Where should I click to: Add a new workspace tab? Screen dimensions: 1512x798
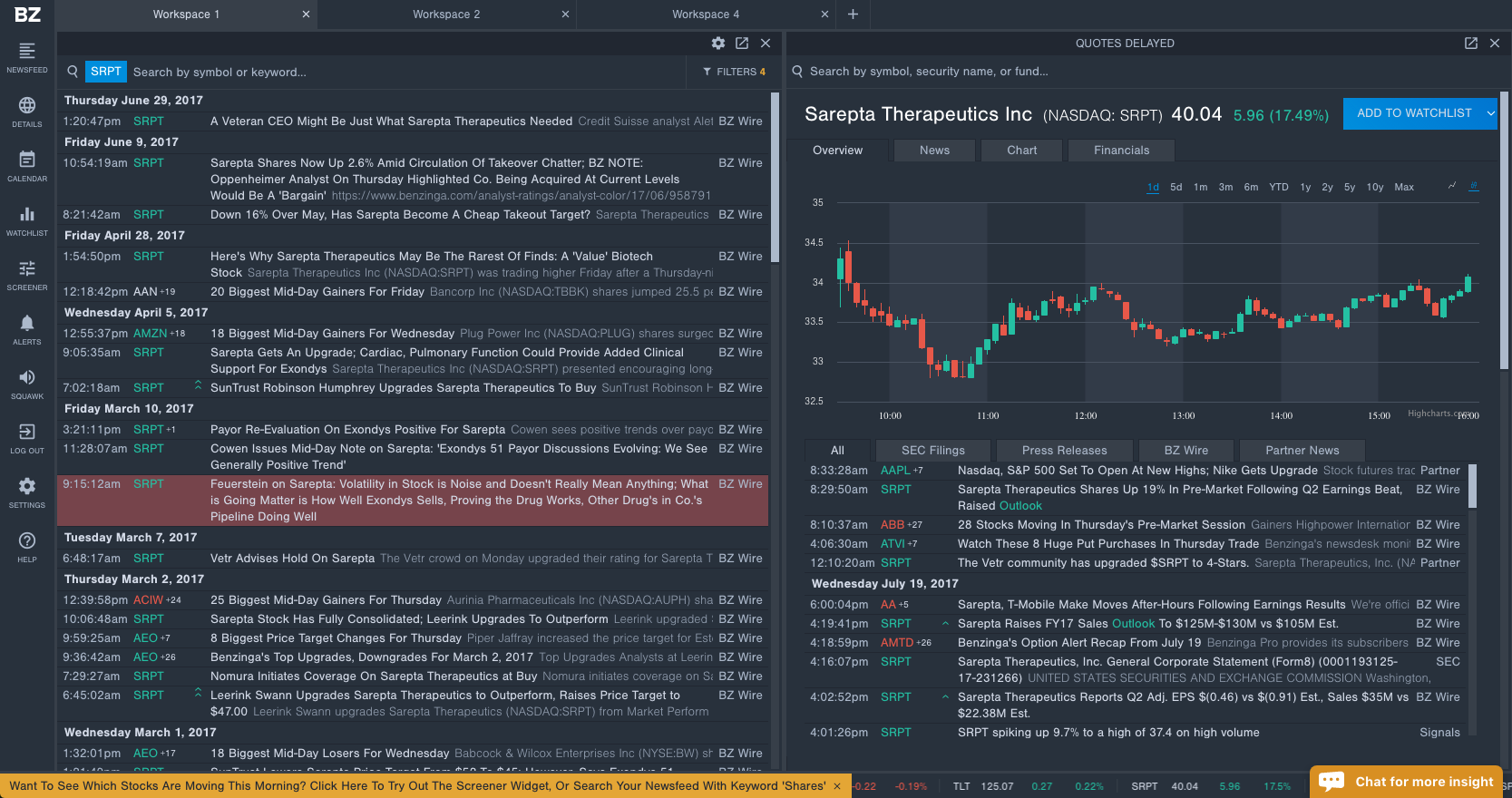(x=853, y=15)
